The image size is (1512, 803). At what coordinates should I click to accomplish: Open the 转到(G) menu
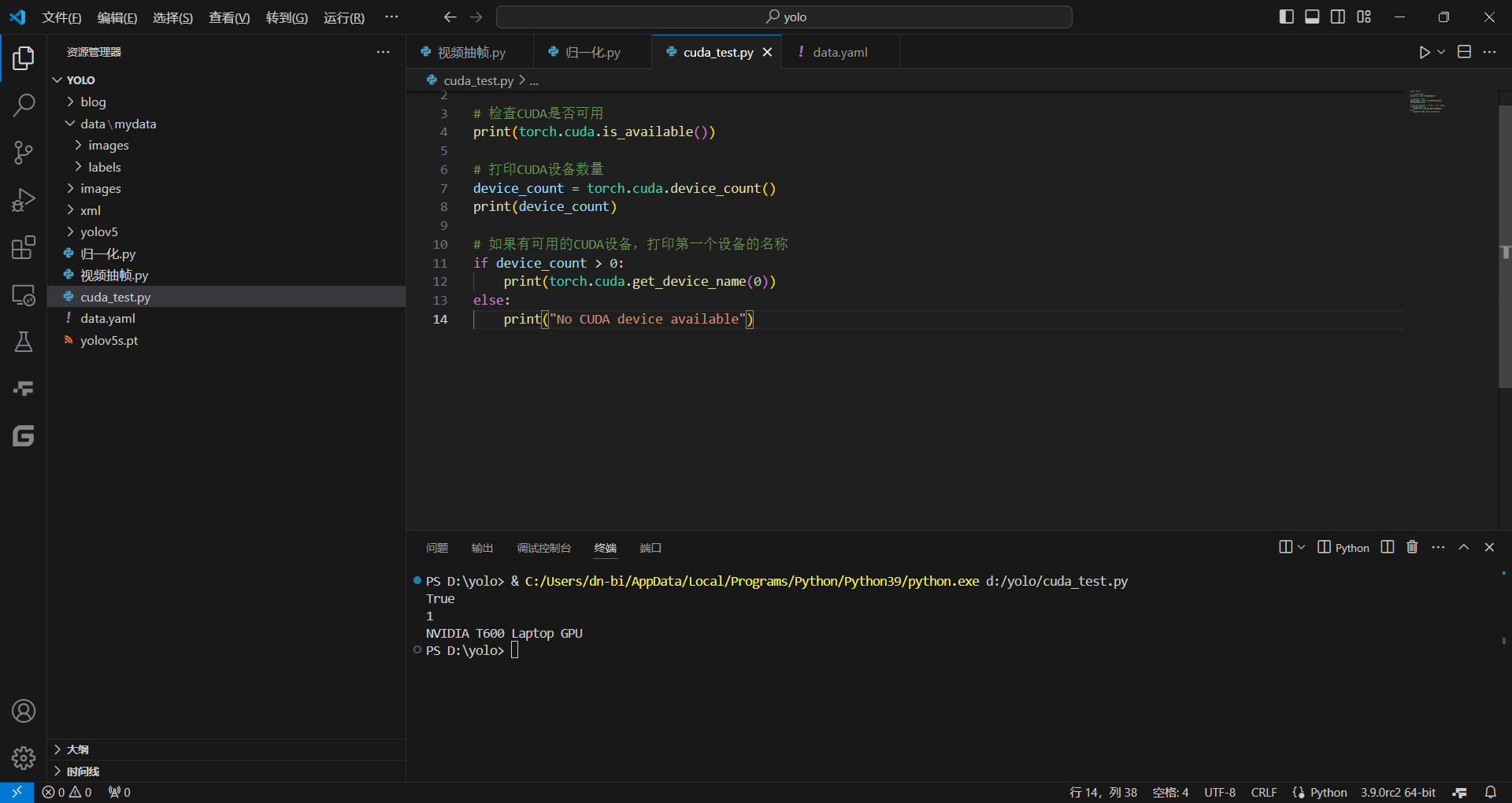point(287,17)
